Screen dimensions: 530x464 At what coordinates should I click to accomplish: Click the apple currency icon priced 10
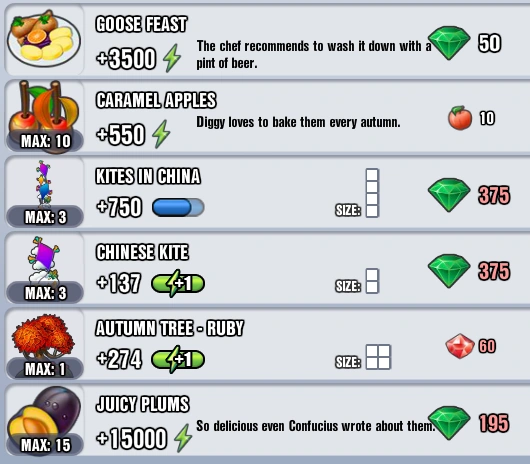click(x=460, y=118)
